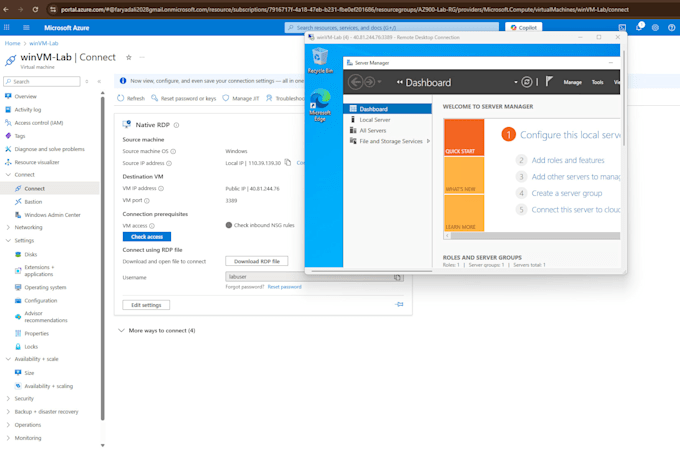Copy the username labuser
Image resolution: width=680 pixels, height=451 pixels.
[x=397, y=277]
